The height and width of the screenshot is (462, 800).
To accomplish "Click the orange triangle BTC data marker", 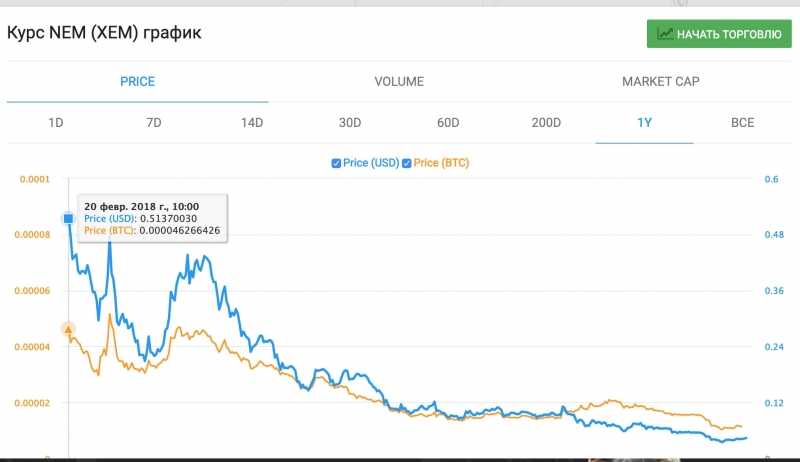I will pos(68,329).
